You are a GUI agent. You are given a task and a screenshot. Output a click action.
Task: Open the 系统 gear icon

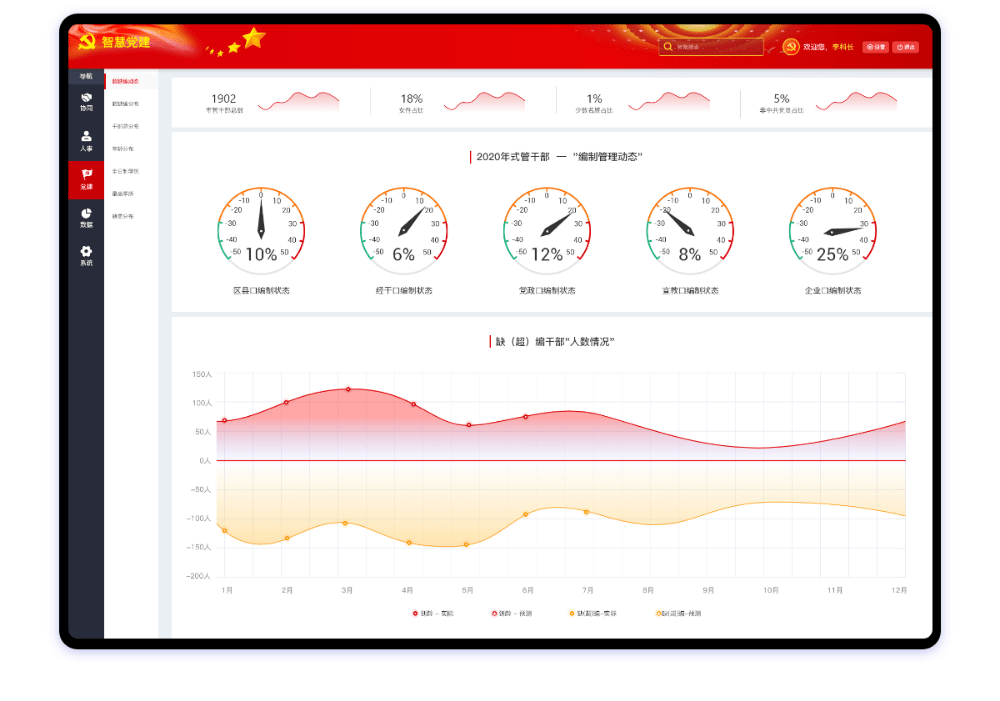click(x=86, y=255)
